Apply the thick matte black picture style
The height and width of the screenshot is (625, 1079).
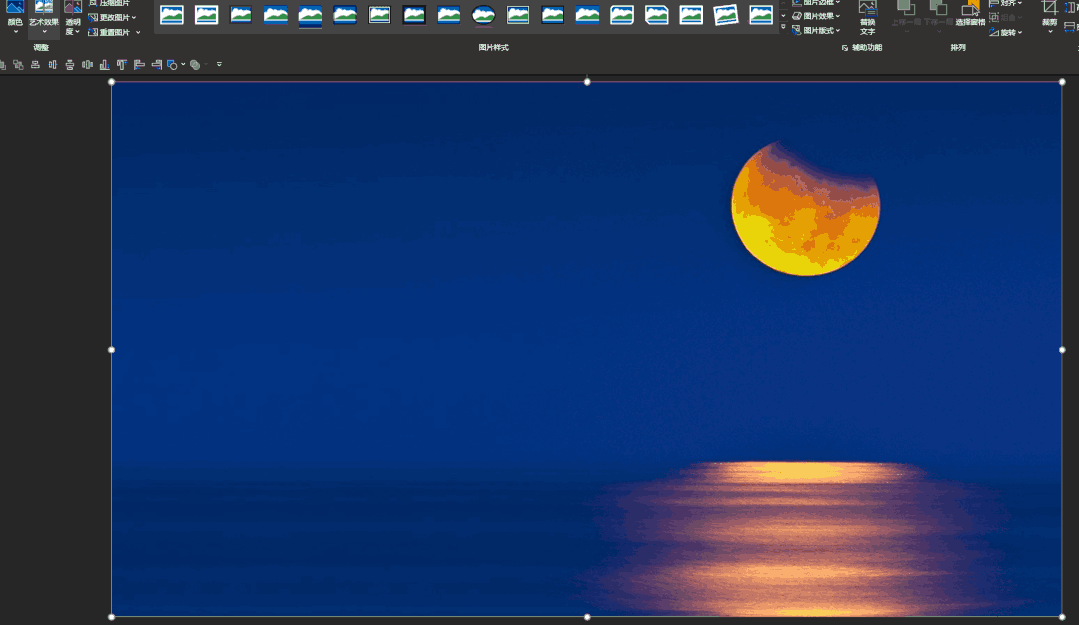click(x=414, y=14)
